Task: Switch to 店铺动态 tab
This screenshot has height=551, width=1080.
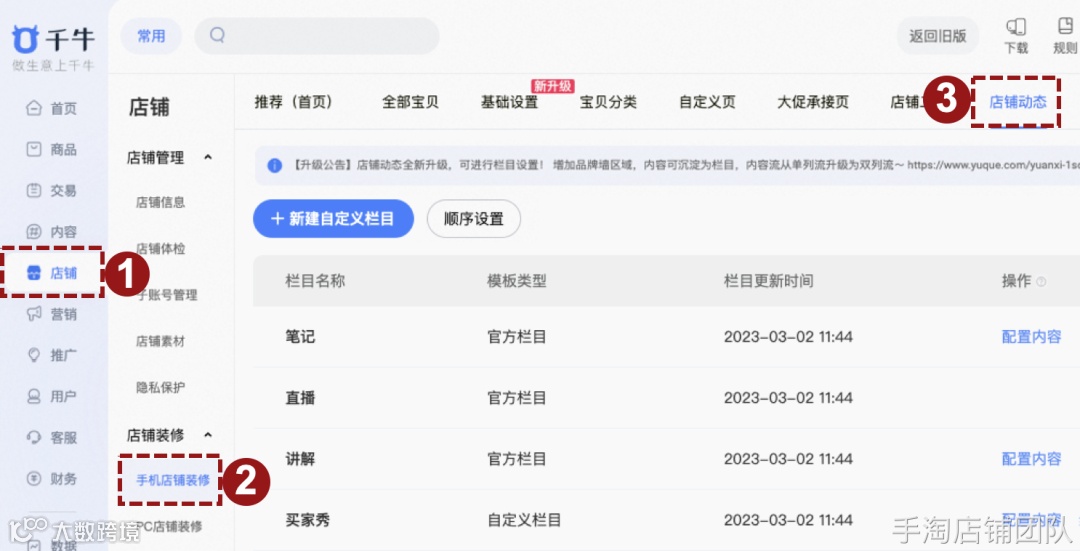Action: point(1018,102)
